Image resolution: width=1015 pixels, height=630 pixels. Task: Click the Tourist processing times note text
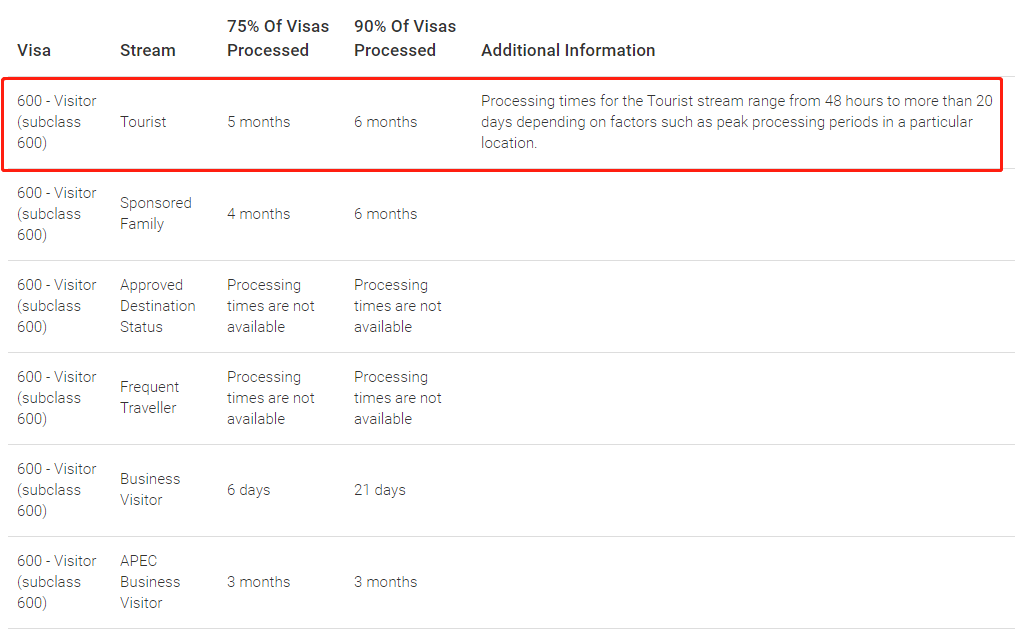pos(736,122)
